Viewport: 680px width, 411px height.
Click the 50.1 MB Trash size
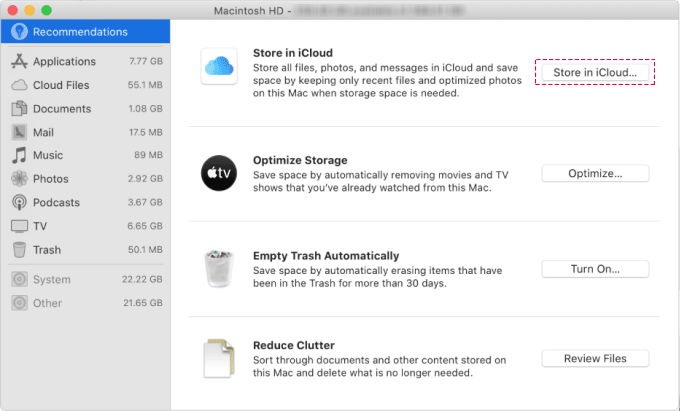point(145,249)
